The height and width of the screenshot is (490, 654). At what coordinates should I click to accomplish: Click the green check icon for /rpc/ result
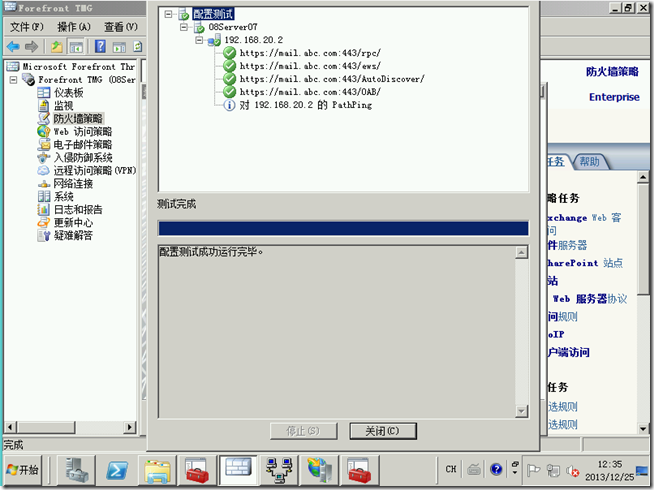coord(229,53)
